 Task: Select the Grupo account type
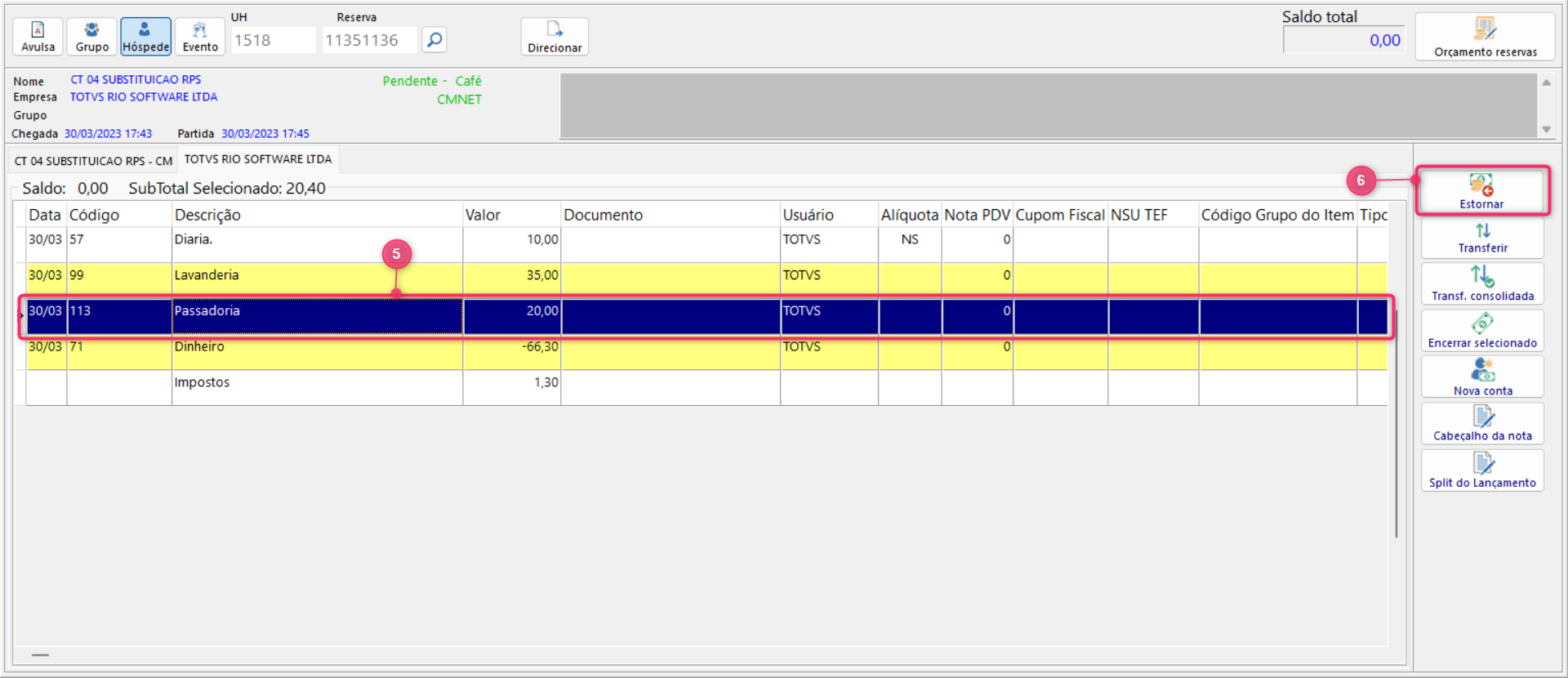point(91,37)
